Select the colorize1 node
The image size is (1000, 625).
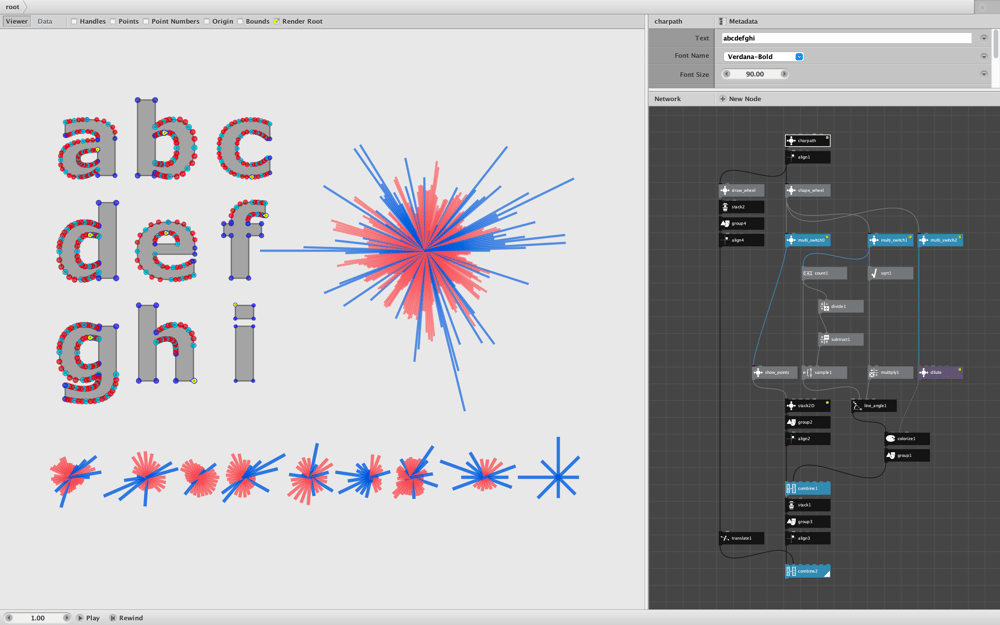click(x=907, y=439)
